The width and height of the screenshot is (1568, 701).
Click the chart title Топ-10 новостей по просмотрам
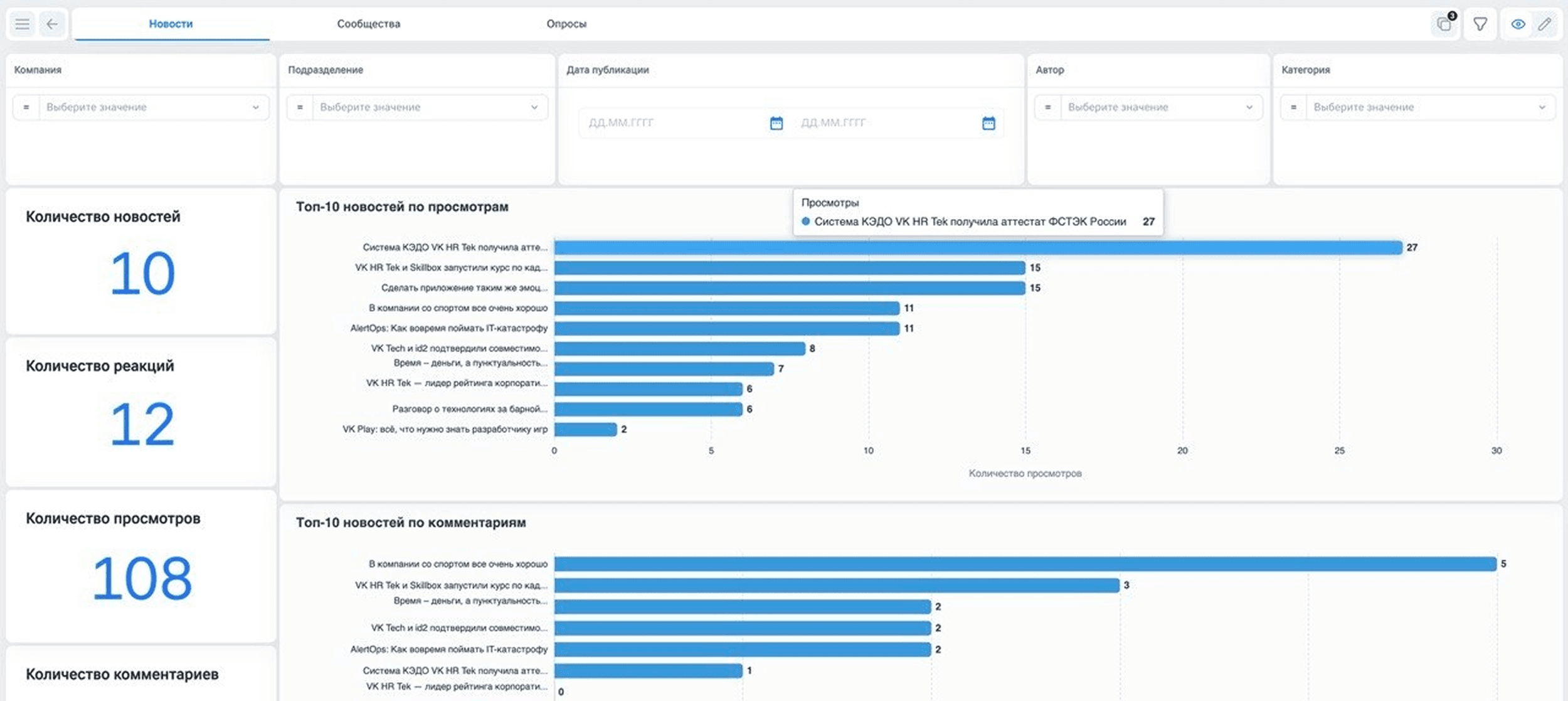(402, 207)
